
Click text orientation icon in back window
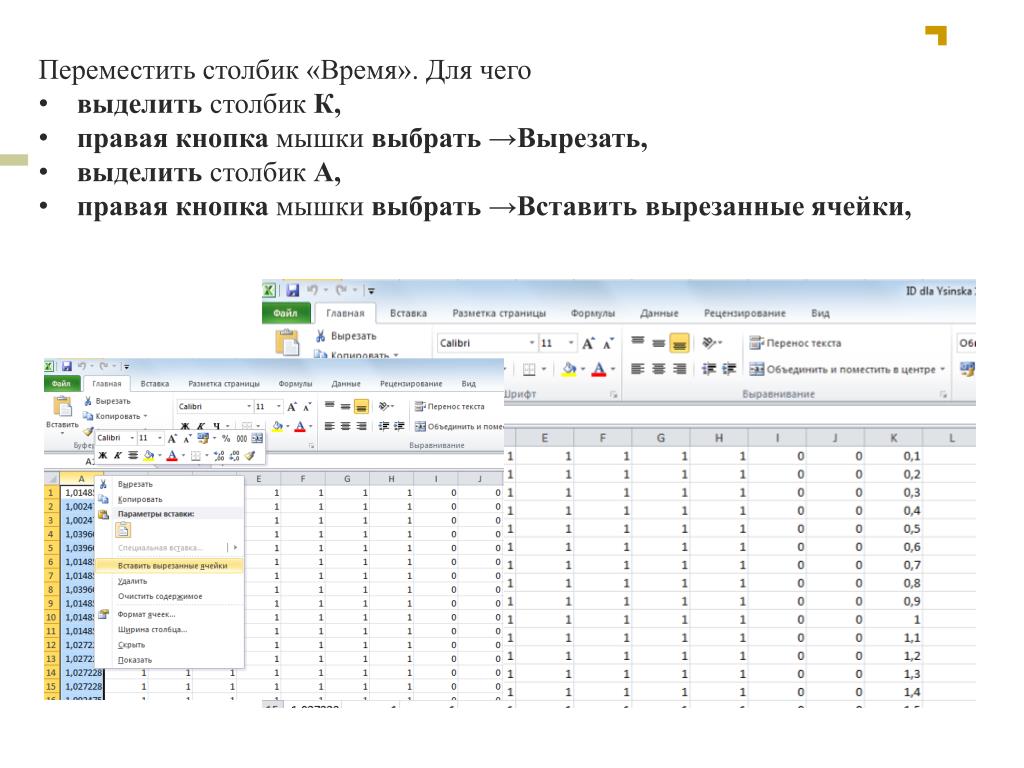pyautogui.click(x=711, y=342)
